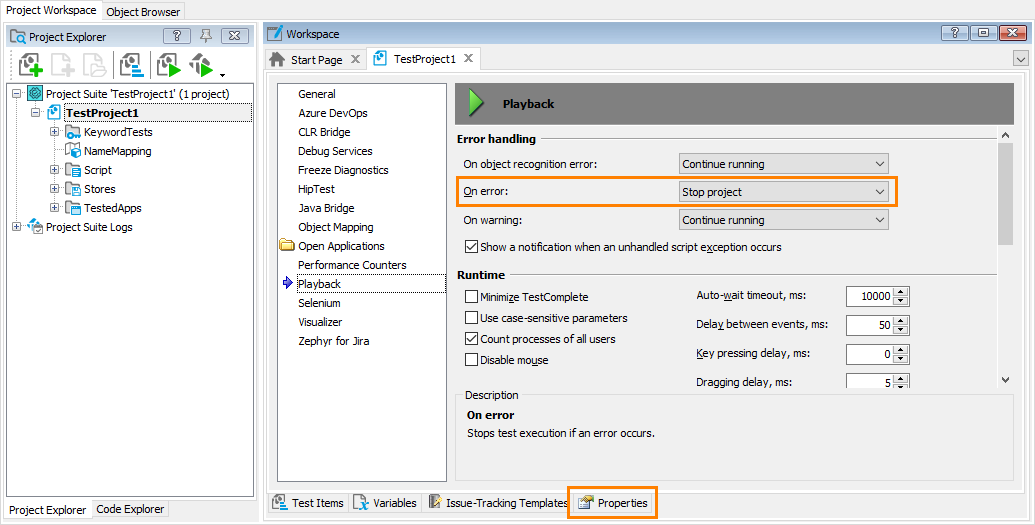Select the Code Explorer tab
The width and height of the screenshot is (1035, 525).
(x=130, y=509)
